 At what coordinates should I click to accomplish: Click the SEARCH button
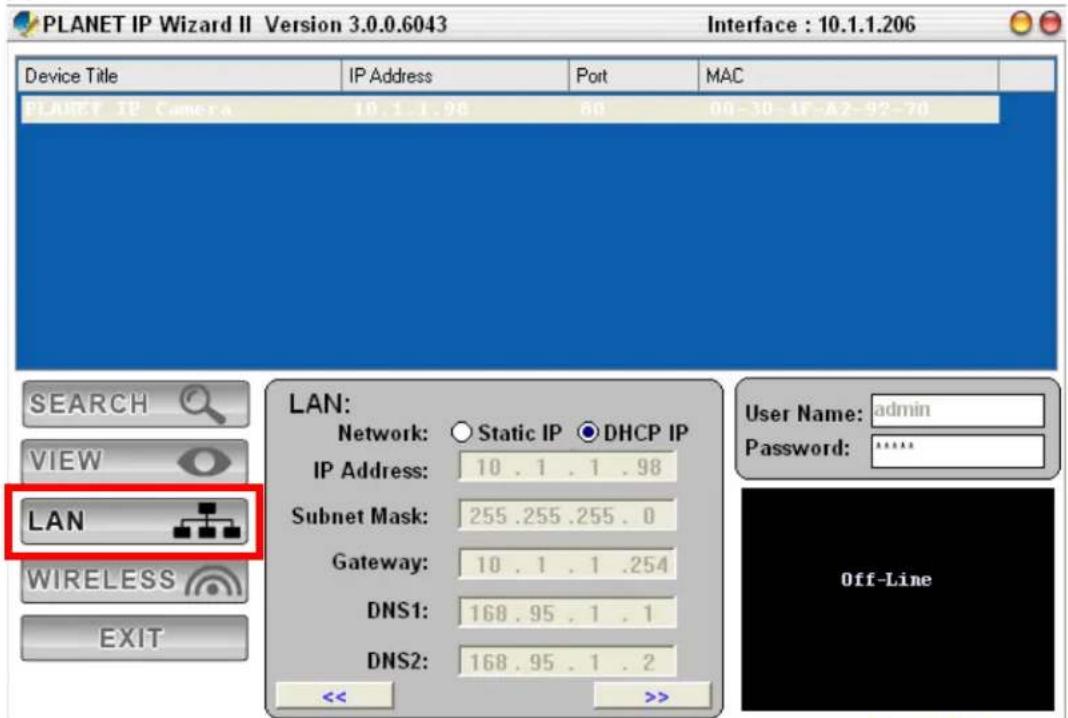(x=135, y=404)
